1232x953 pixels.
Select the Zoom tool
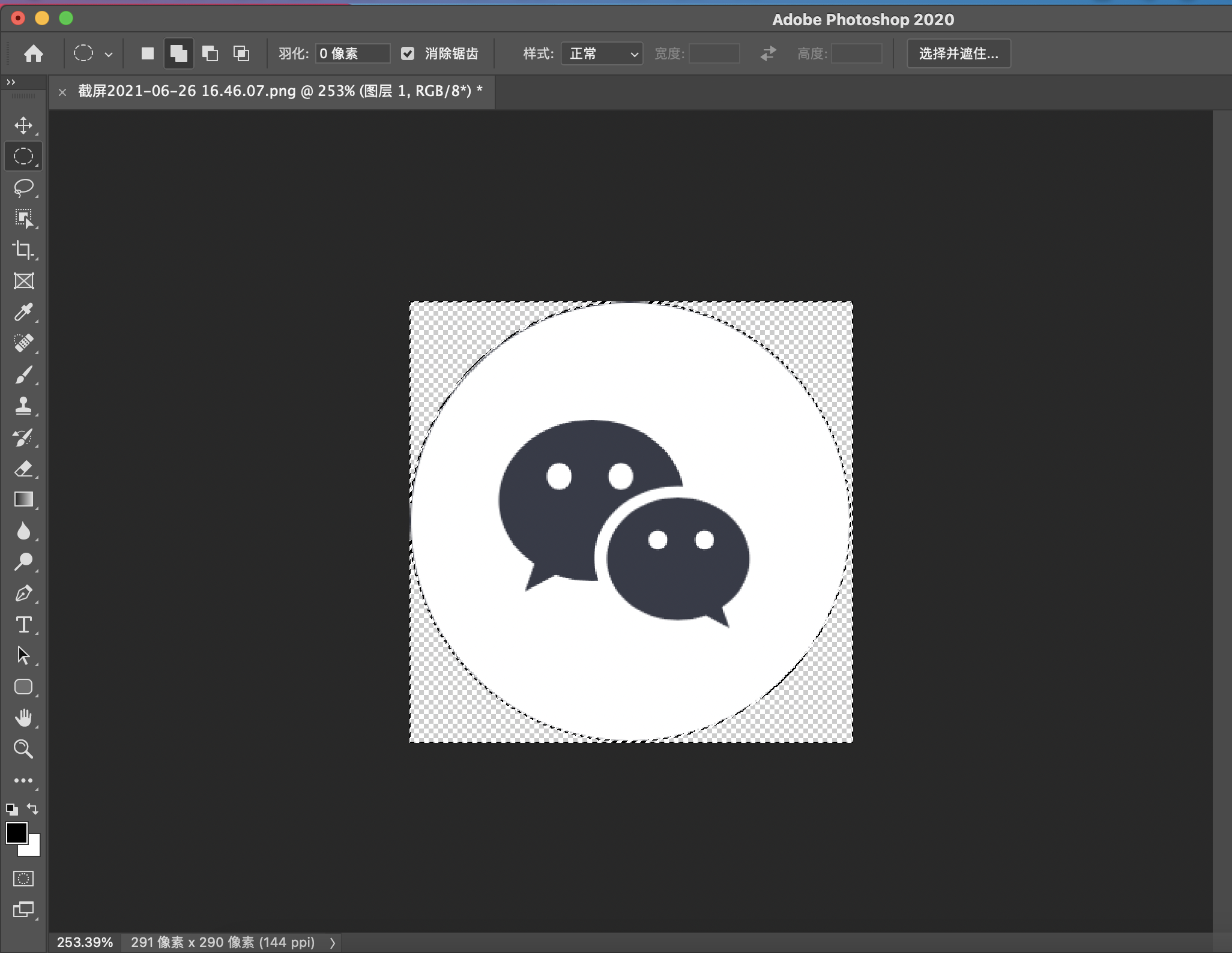click(x=23, y=750)
